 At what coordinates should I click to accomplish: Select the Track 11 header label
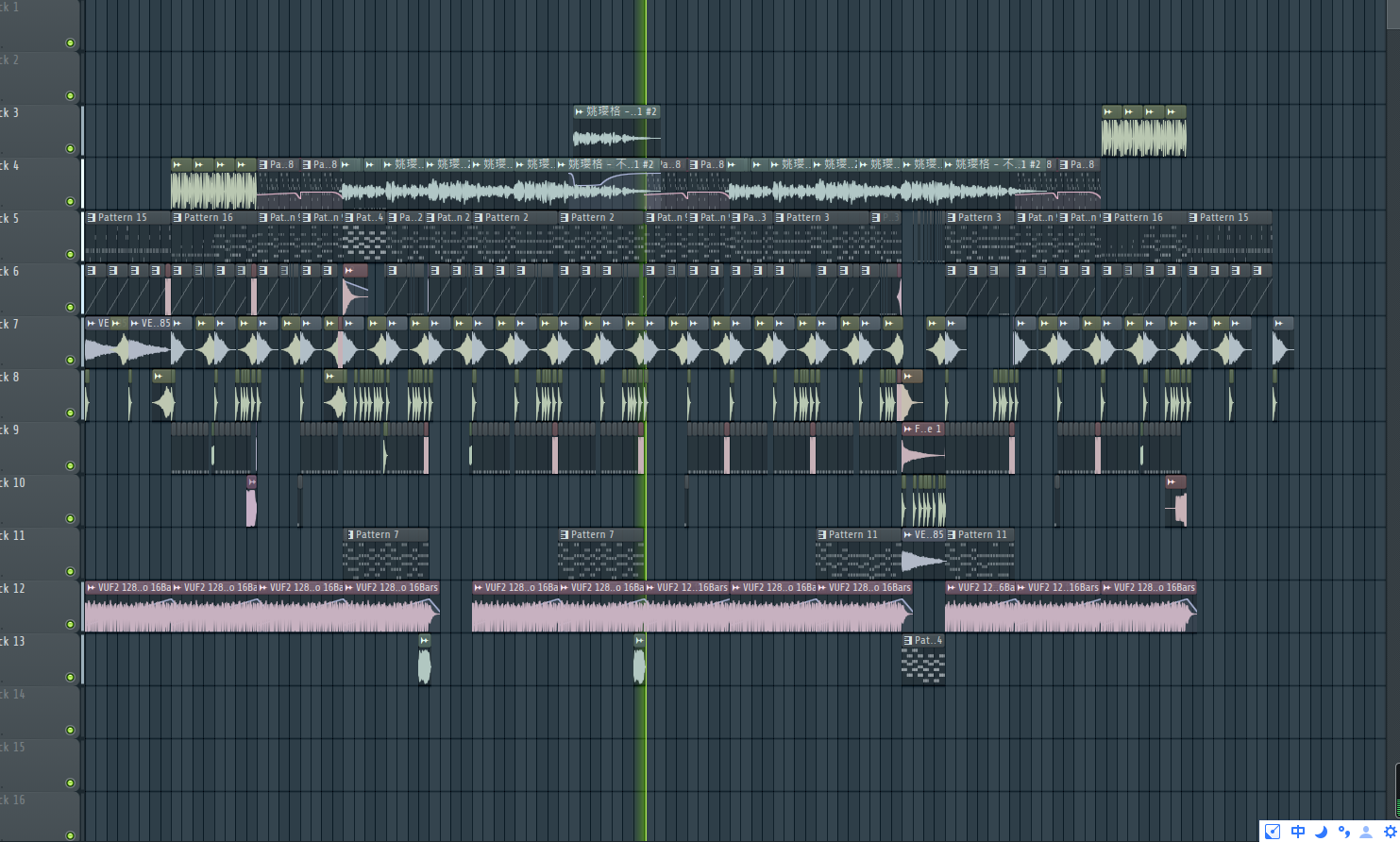coord(13,535)
